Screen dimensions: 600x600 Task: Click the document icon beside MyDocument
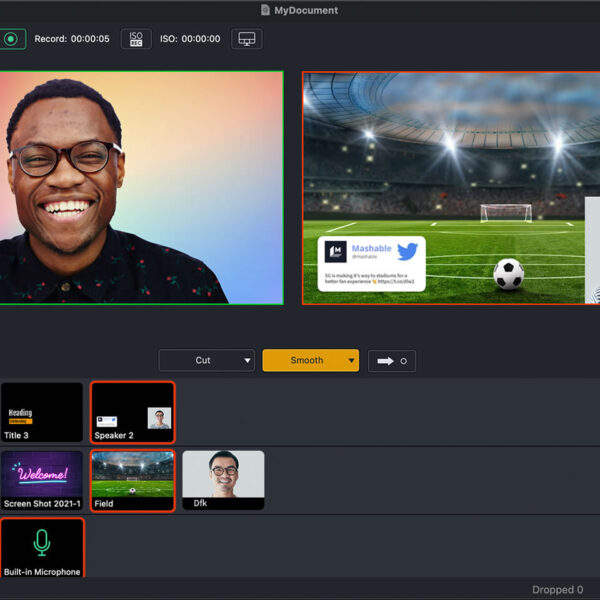pos(265,10)
